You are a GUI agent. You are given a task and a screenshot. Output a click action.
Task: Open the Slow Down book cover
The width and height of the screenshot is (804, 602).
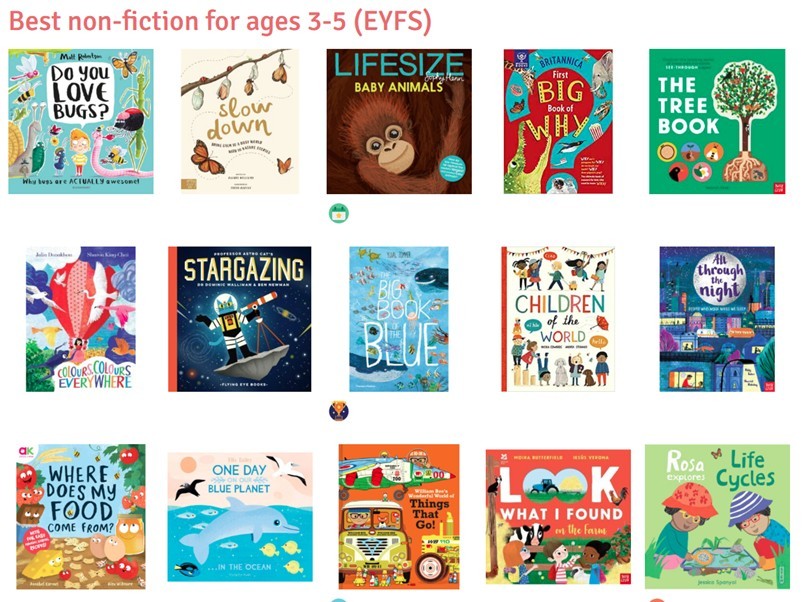point(239,122)
